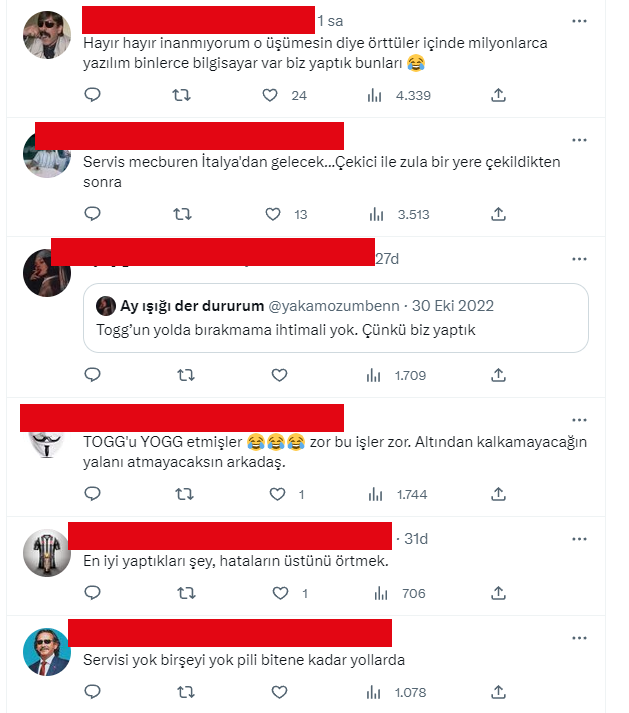The width and height of the screenshot is (629, 713).
Task: View analytics showing 1.744 views
Action: 398,494
